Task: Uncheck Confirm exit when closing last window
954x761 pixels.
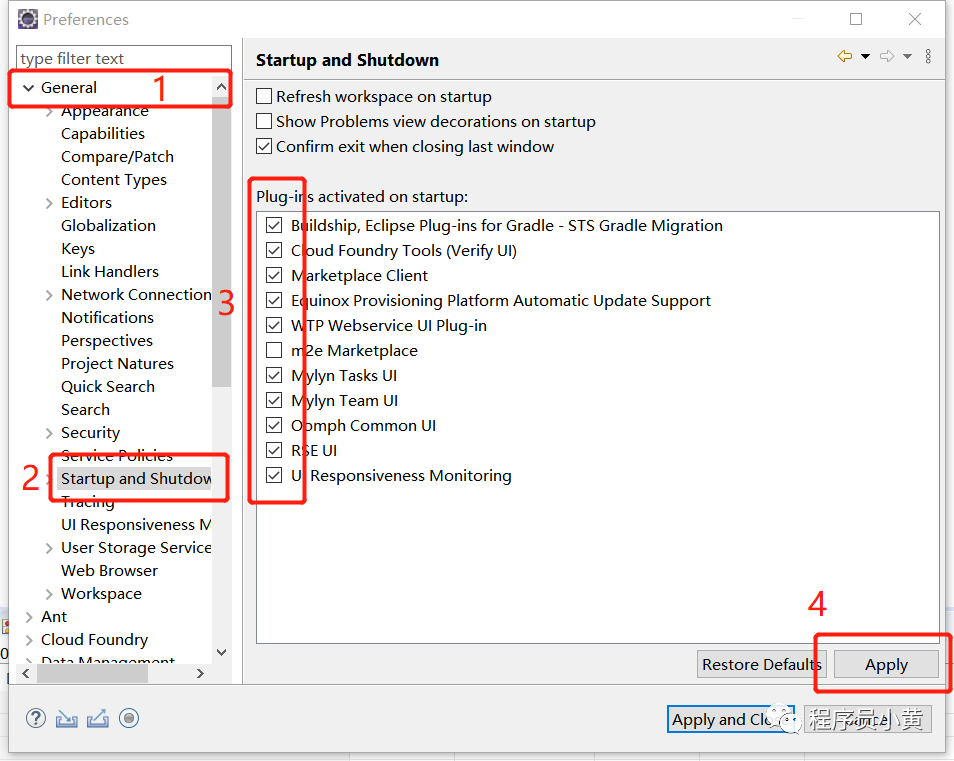Action: [x=264, y=147]
